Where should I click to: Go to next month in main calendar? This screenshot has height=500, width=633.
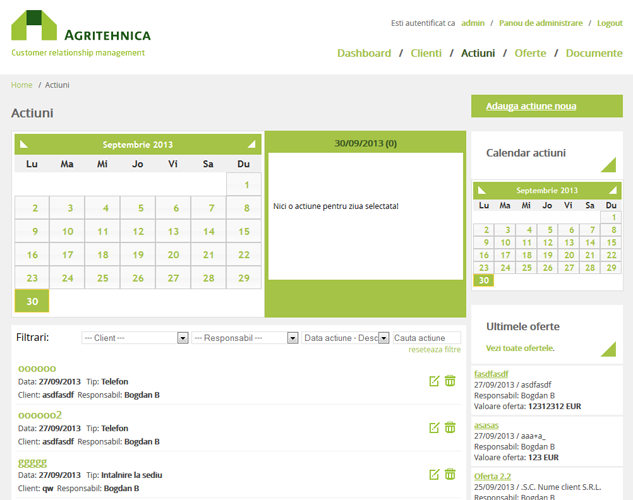[251, 144]
